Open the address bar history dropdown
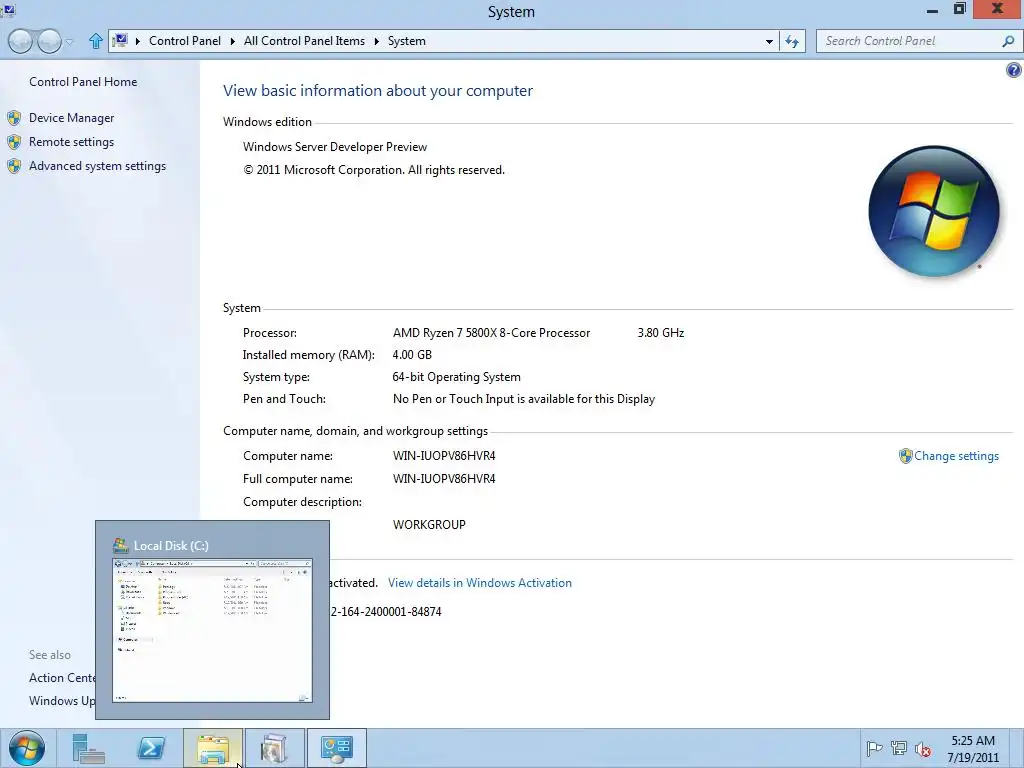The width and height of the screenshot is (1024, 768). coord(769,41)
